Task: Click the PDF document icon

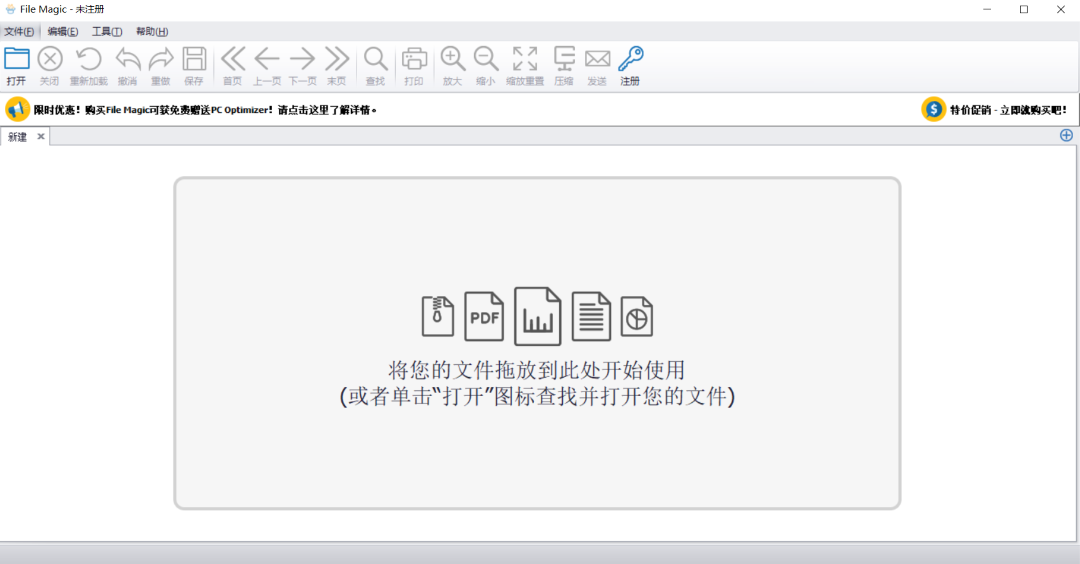Action: 484,316
